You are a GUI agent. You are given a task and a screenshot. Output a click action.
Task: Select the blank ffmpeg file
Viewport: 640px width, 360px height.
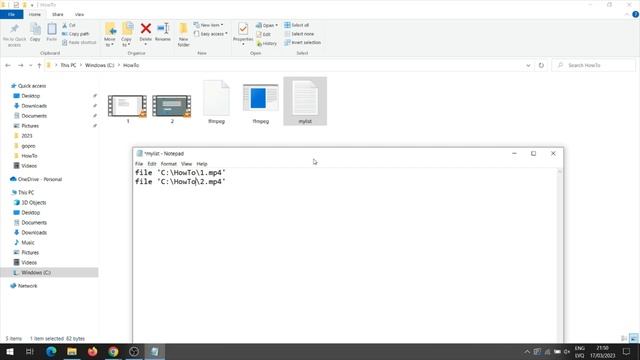216,102
